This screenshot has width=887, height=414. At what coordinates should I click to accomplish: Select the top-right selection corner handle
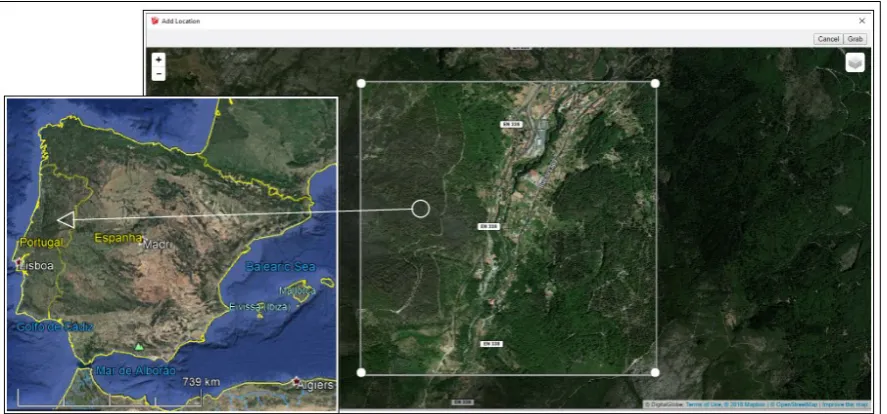click(655, 83)
